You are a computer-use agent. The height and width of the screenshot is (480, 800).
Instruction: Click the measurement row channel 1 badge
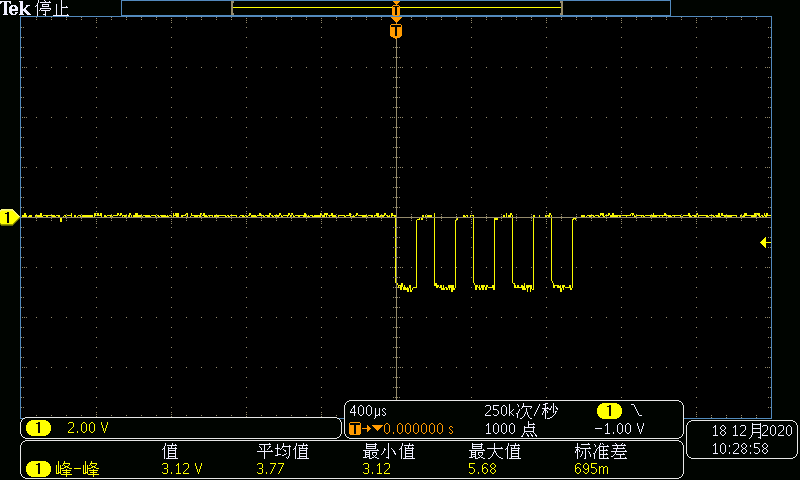point(38,469)
